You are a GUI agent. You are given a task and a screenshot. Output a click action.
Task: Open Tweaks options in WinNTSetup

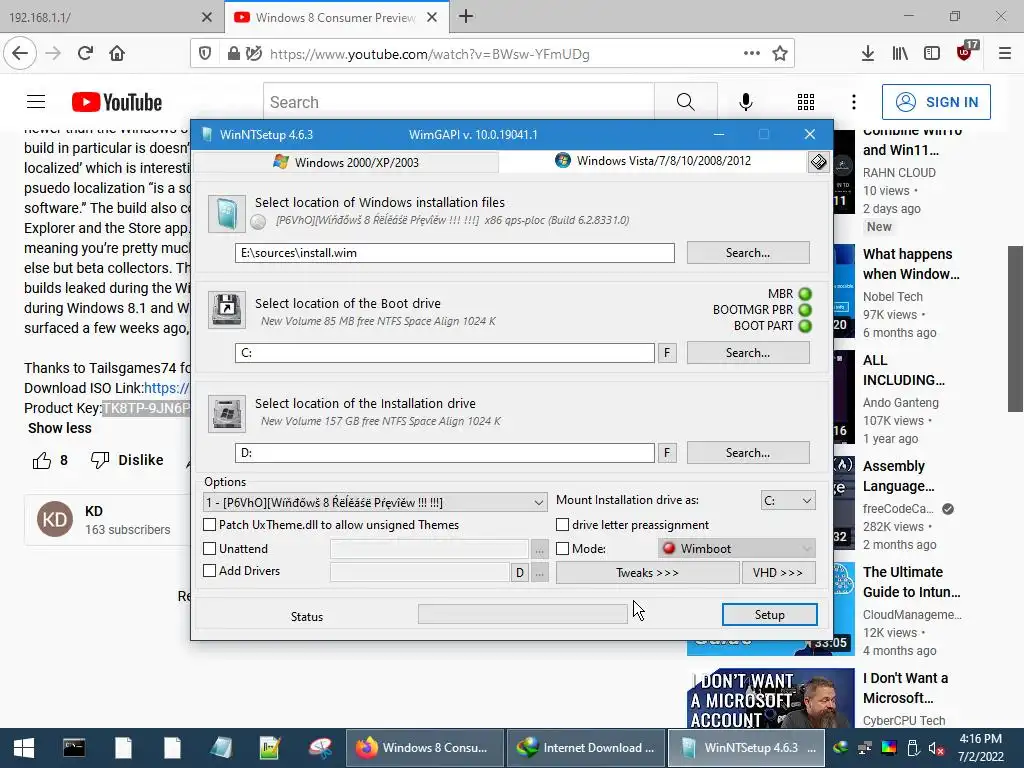coord(647,573)
